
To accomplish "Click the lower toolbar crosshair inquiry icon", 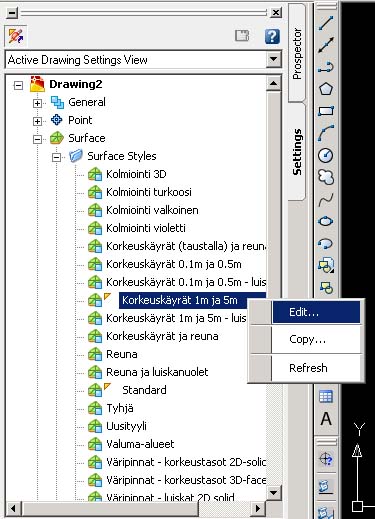I will tap(326, 460).
